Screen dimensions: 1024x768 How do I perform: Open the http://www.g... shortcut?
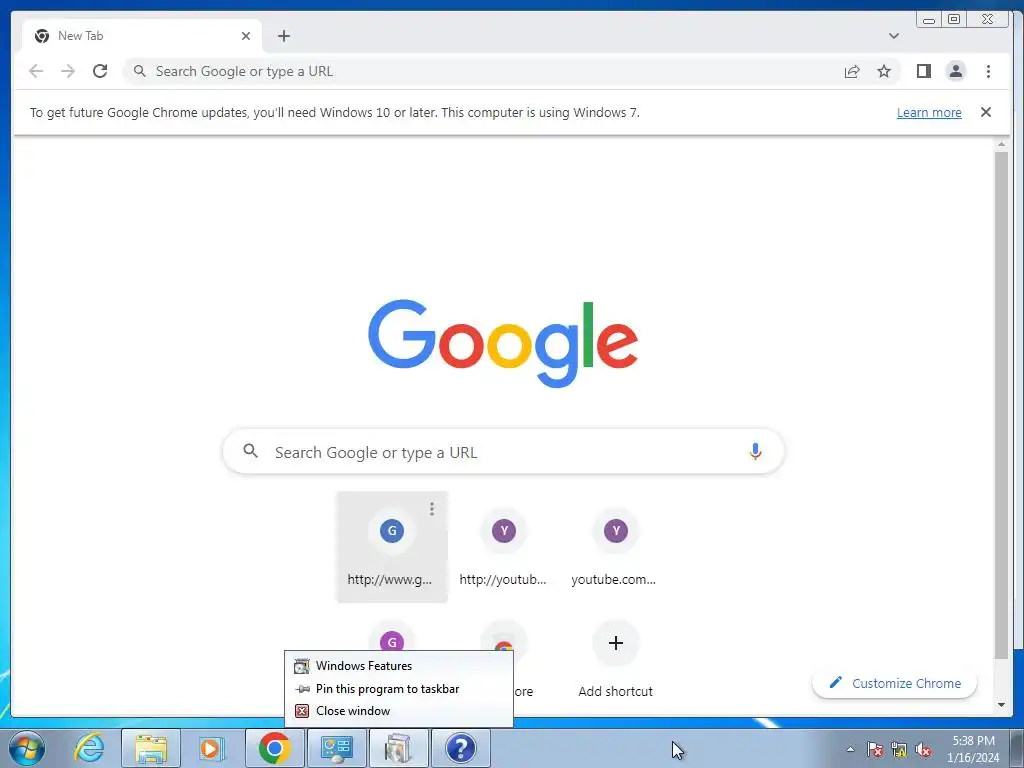coord(392,547)
